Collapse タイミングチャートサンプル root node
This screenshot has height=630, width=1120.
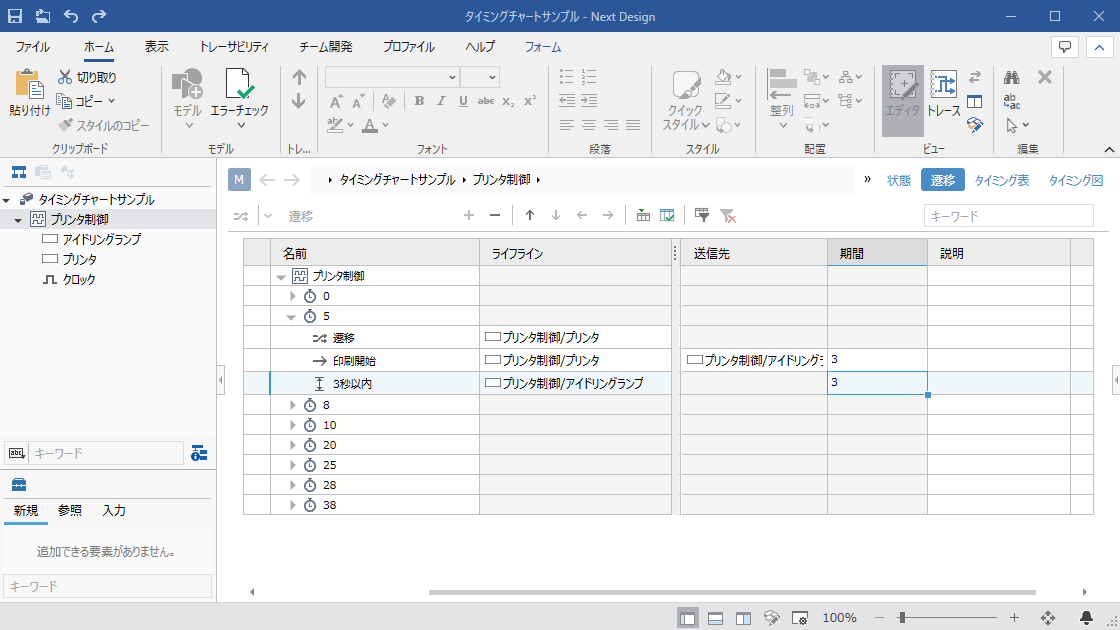6,200
